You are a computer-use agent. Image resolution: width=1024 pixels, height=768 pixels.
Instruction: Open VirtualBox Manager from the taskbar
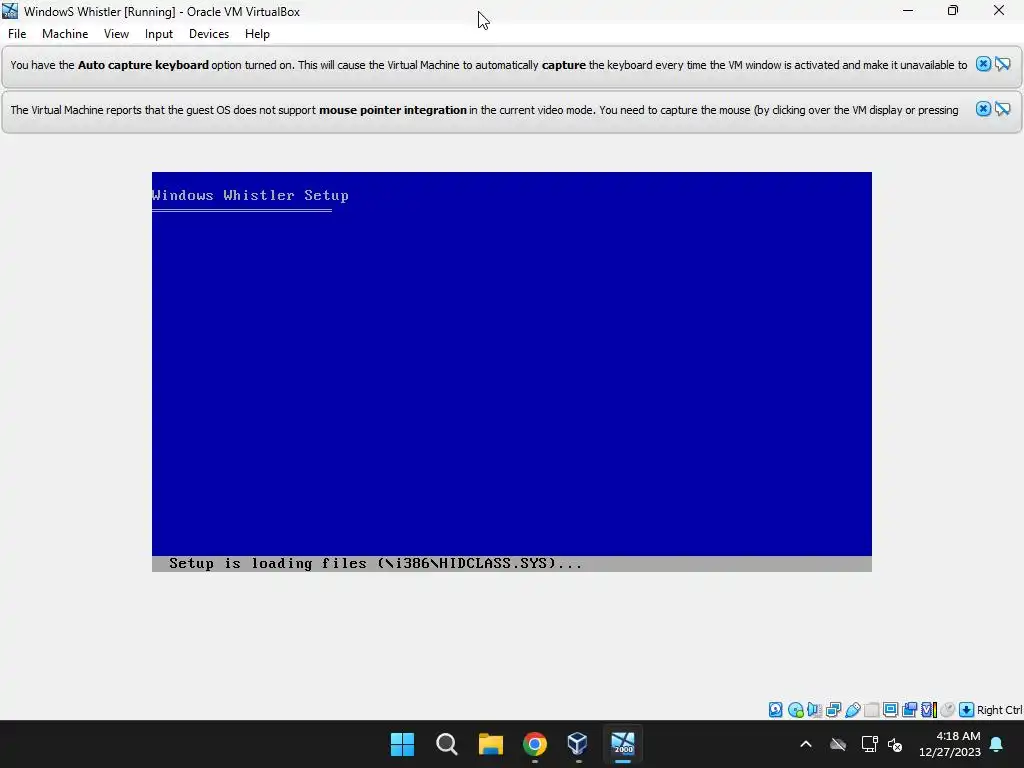(578, 744)
